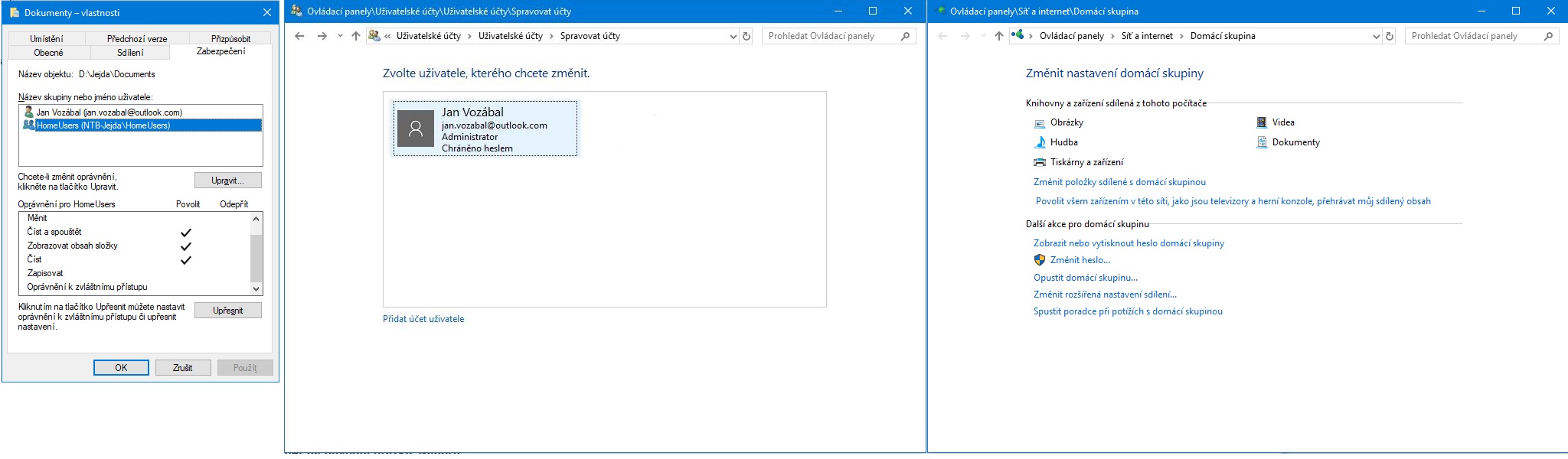The height and width of the screenshot is (459, 1568).
Task: Click first Uživatelské účty breadcrumb
Action: [428, 36]
